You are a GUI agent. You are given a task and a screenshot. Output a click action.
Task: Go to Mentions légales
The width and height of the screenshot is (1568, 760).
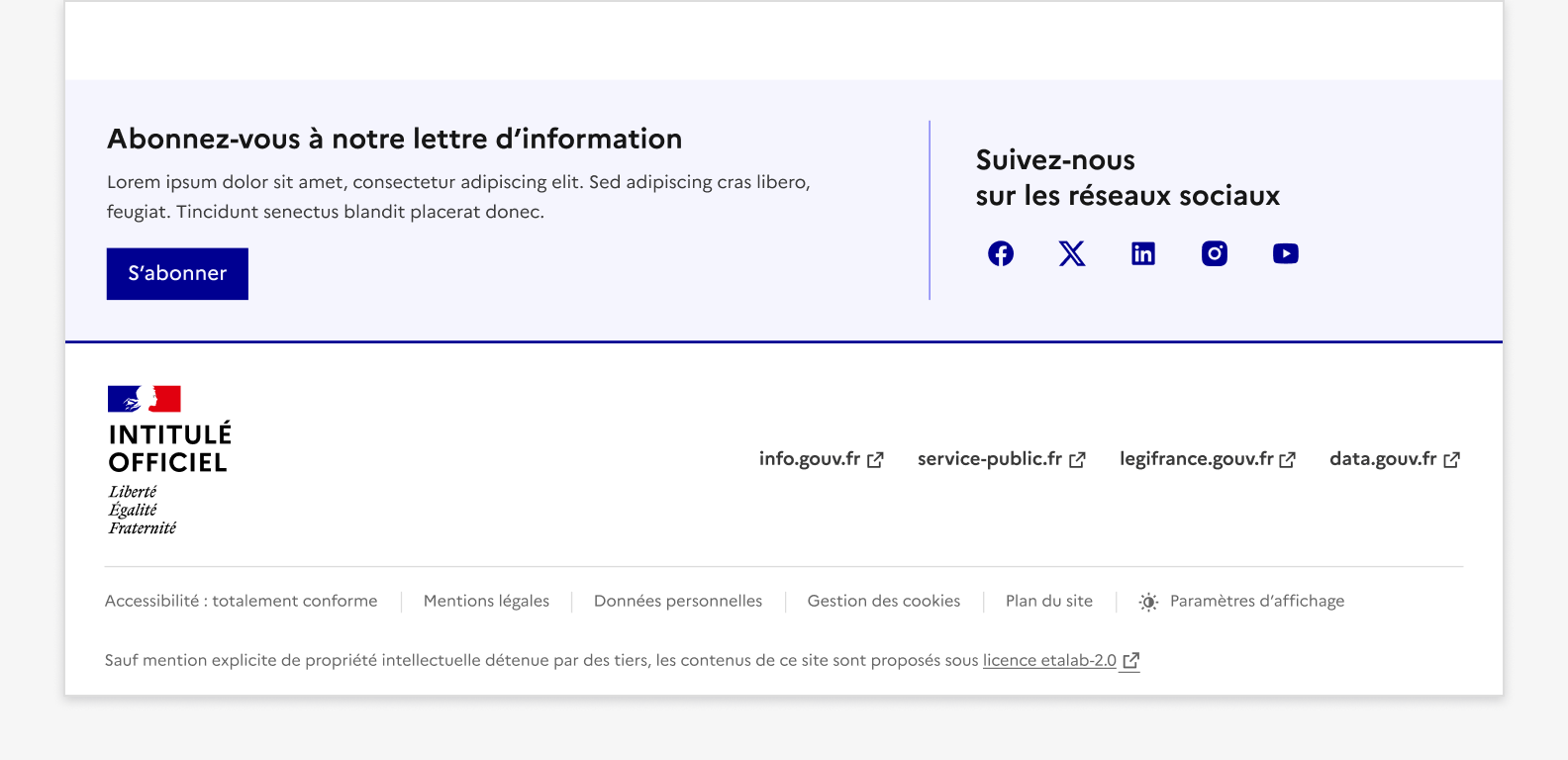point(486,601)
